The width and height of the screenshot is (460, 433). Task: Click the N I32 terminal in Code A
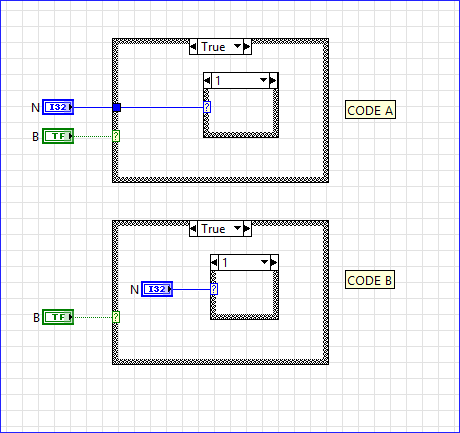pyautogui.click(x=58, y=107)
